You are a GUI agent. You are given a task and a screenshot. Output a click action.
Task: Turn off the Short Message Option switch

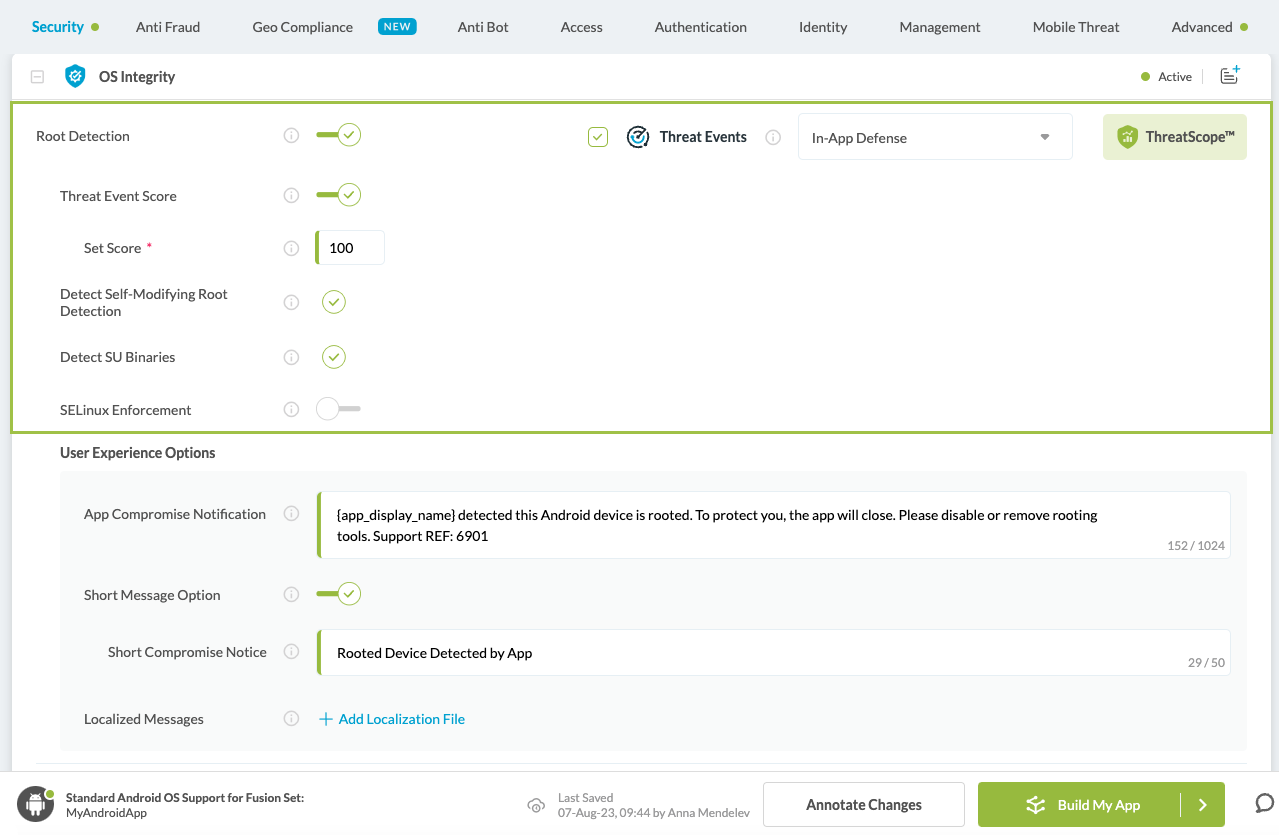tap(337, 594)
